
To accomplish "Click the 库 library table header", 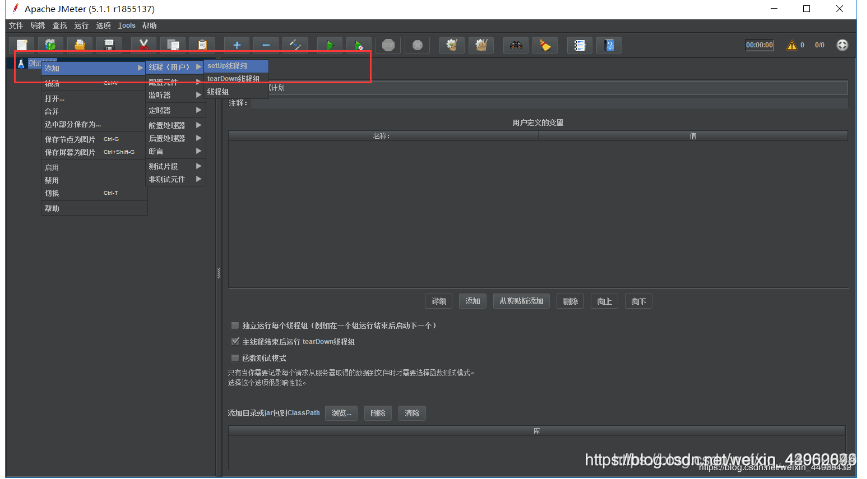I will tap(537, 431).
